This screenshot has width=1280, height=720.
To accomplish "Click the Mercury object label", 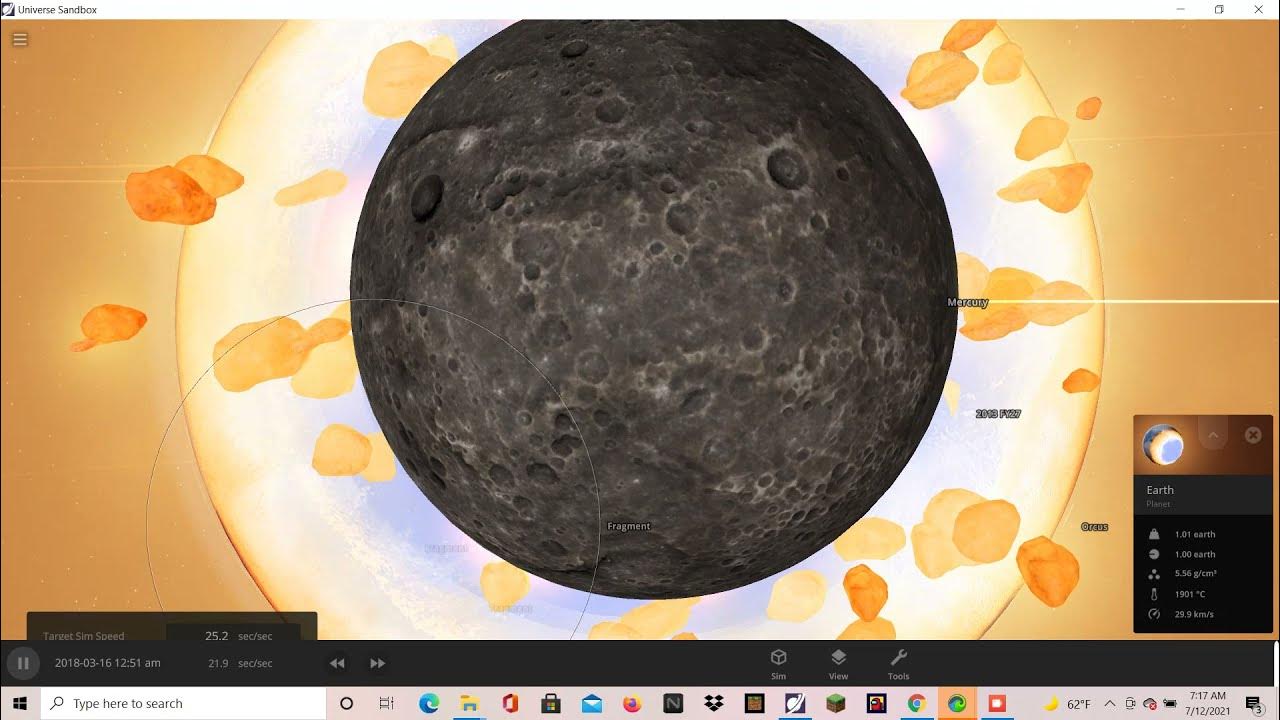I will (x=967, y=302).
